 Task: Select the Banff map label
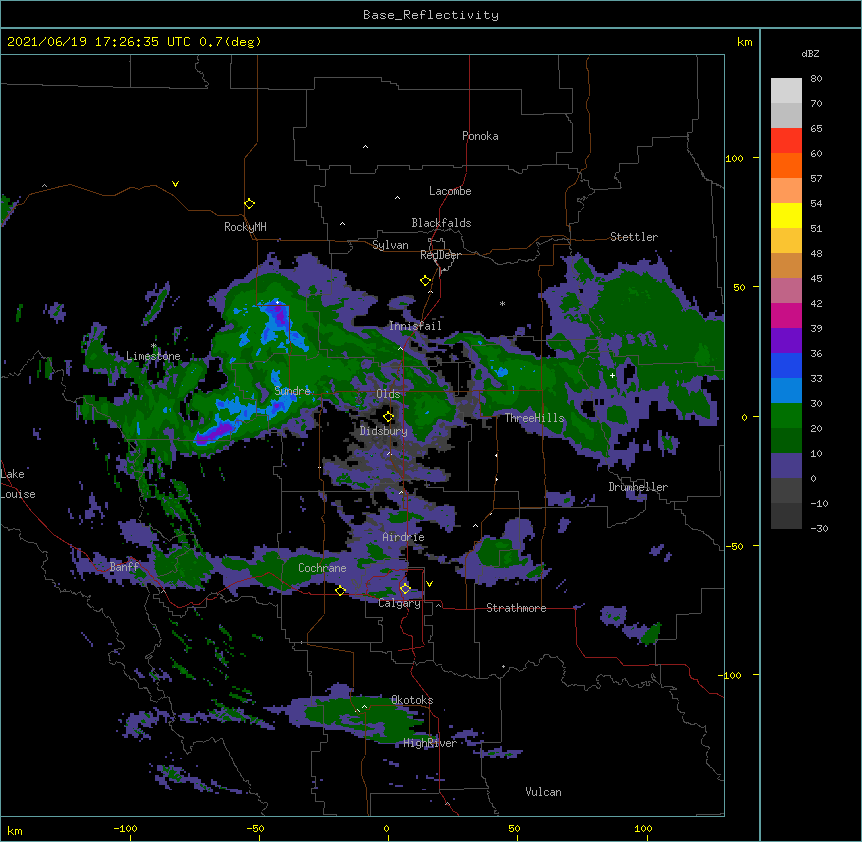pyautogui.click(x=124, y=567)
